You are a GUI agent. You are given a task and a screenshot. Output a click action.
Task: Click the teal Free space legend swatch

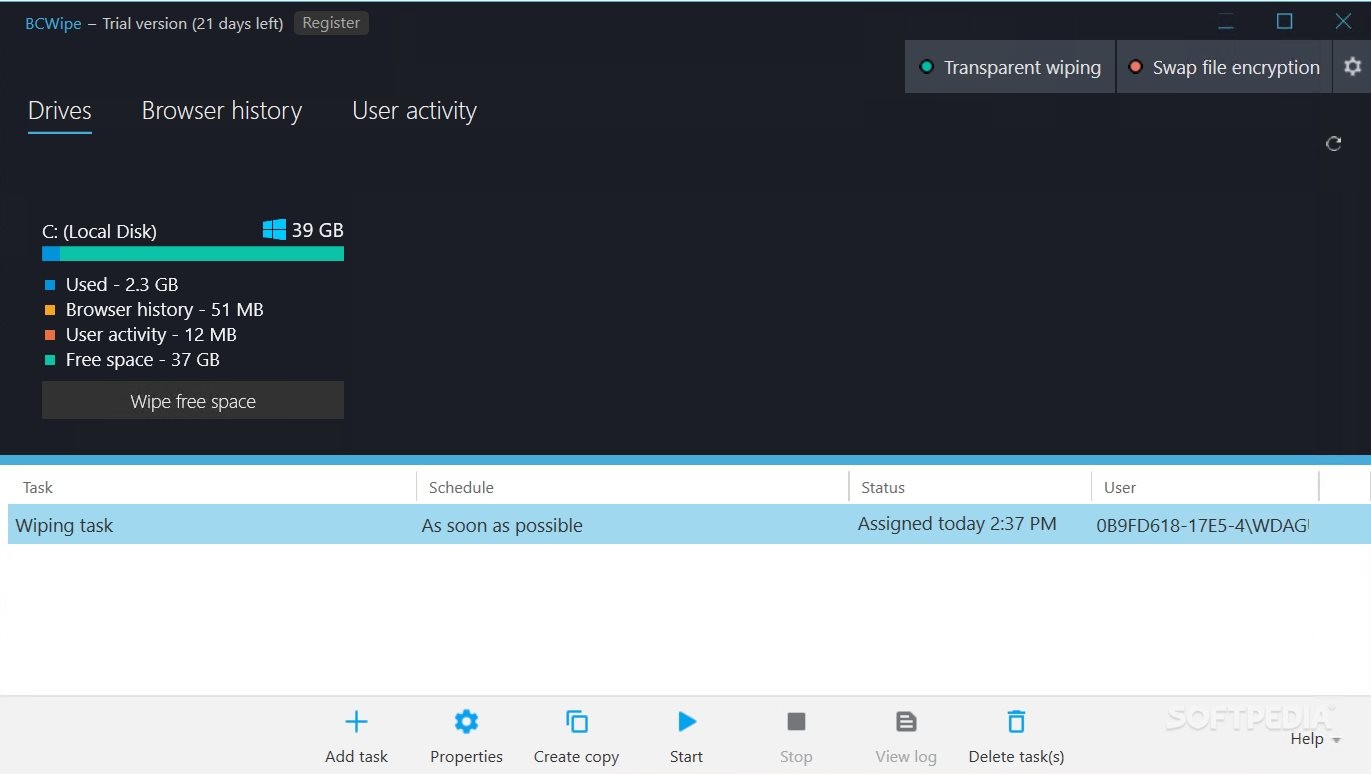50,360
